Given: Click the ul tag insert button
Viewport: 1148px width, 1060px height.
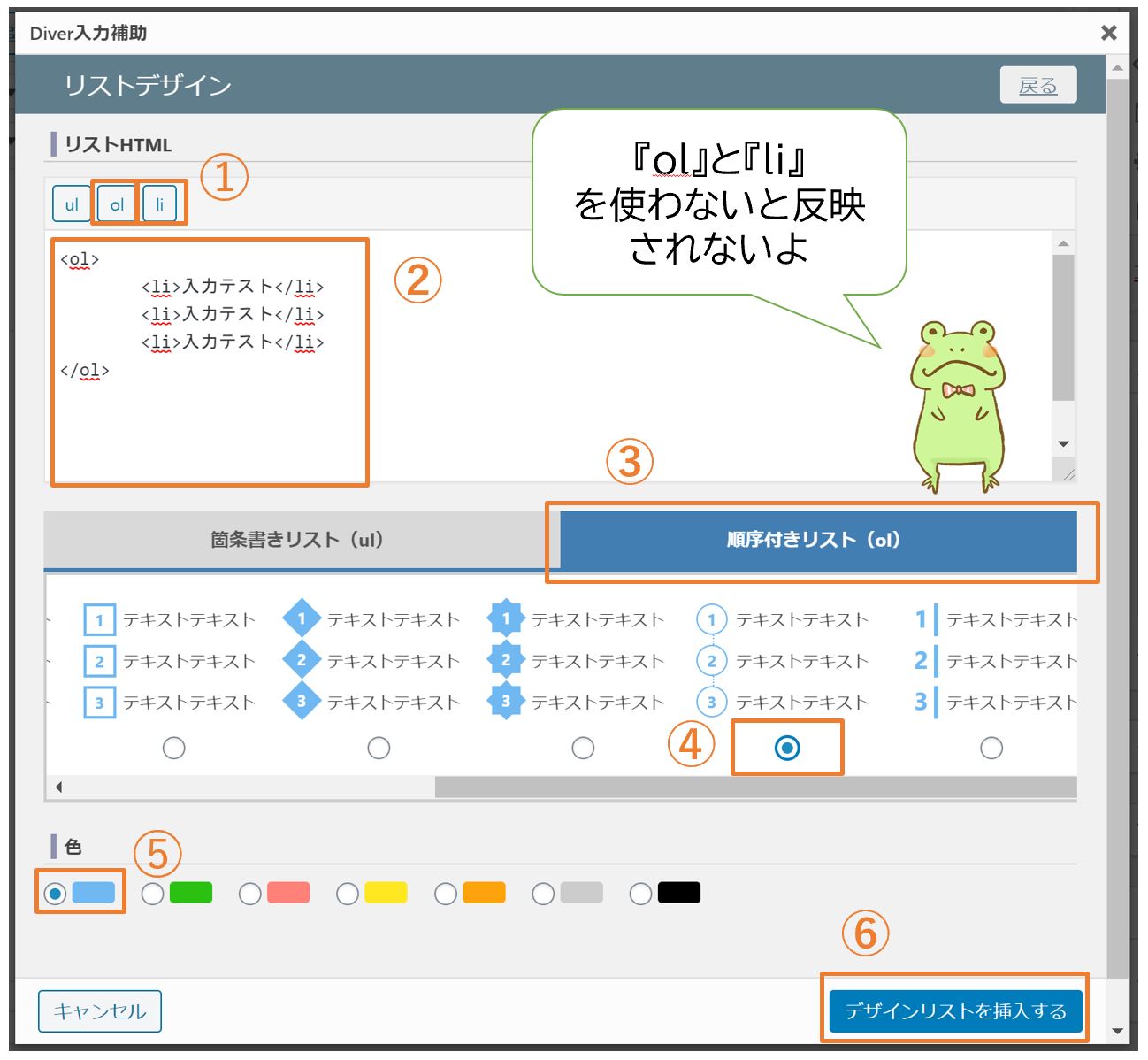Looking at the screenshot, I should tap(71, 204).
